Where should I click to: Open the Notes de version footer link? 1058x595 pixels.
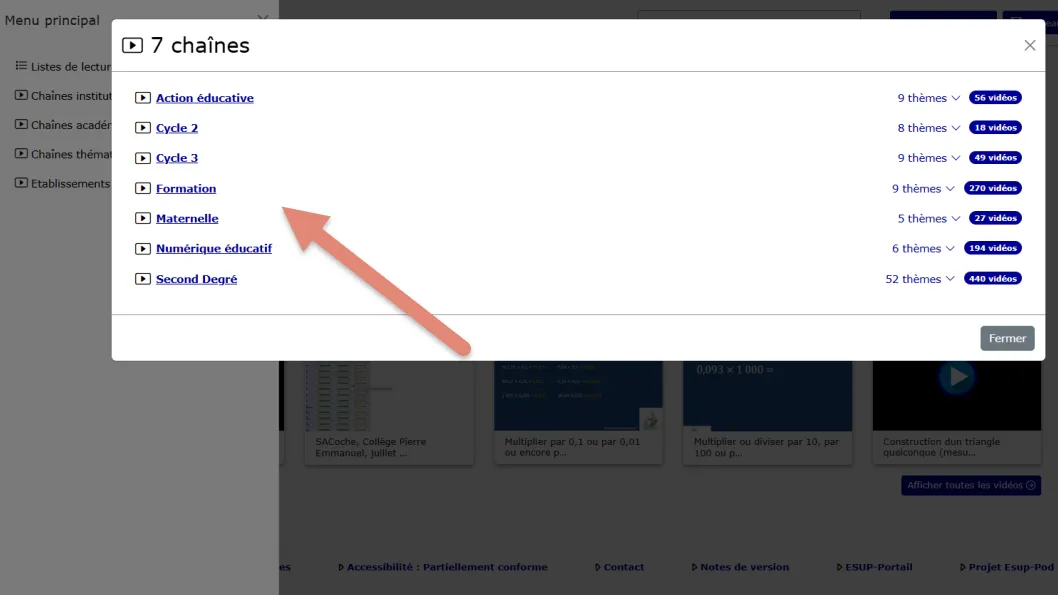tap(740, 567)
